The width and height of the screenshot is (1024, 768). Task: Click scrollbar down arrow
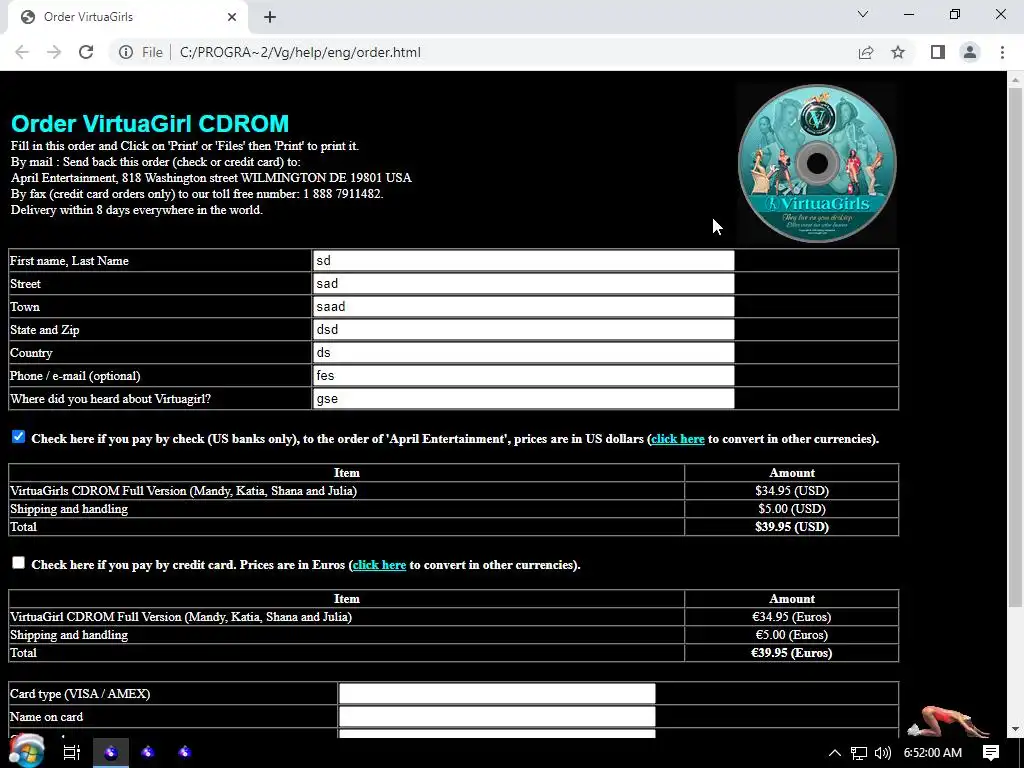coord(1015,729)
